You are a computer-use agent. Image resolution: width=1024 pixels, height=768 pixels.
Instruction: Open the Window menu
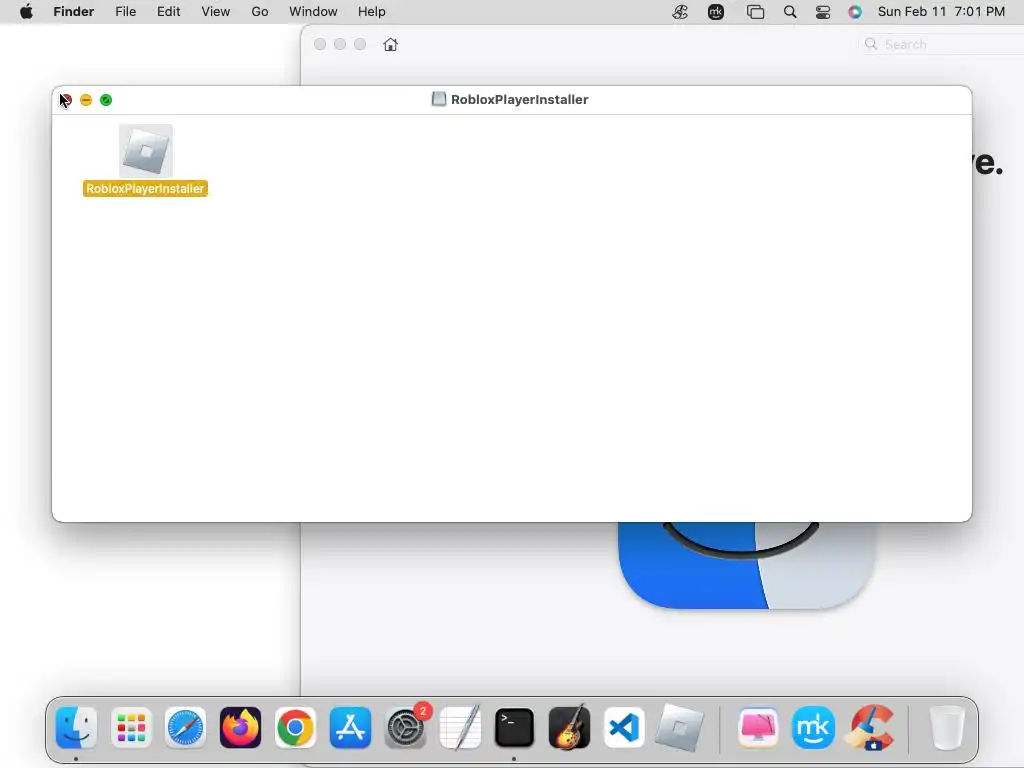coord(313,12)
